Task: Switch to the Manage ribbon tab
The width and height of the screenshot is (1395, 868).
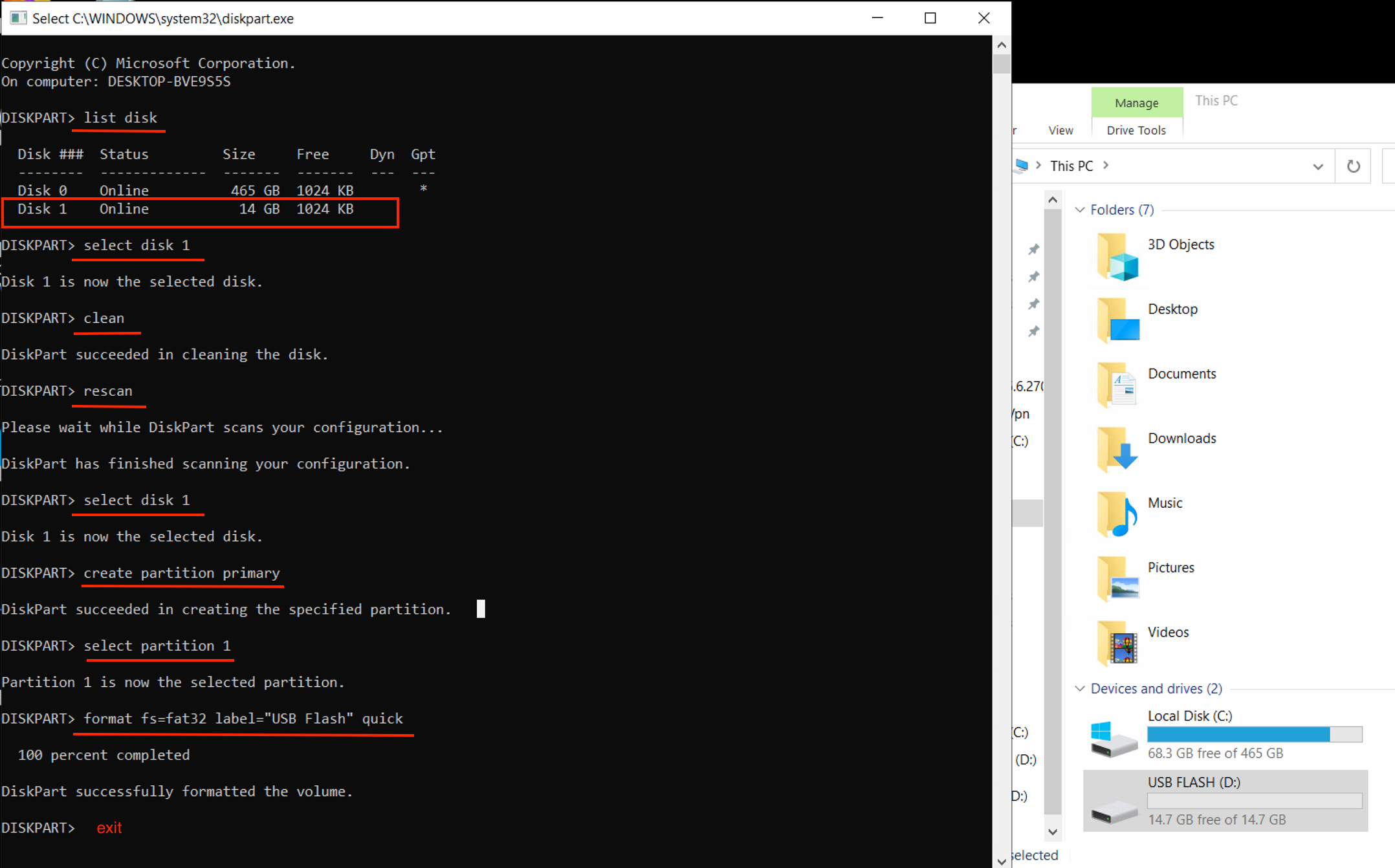Action: [x=1136, y=103]
